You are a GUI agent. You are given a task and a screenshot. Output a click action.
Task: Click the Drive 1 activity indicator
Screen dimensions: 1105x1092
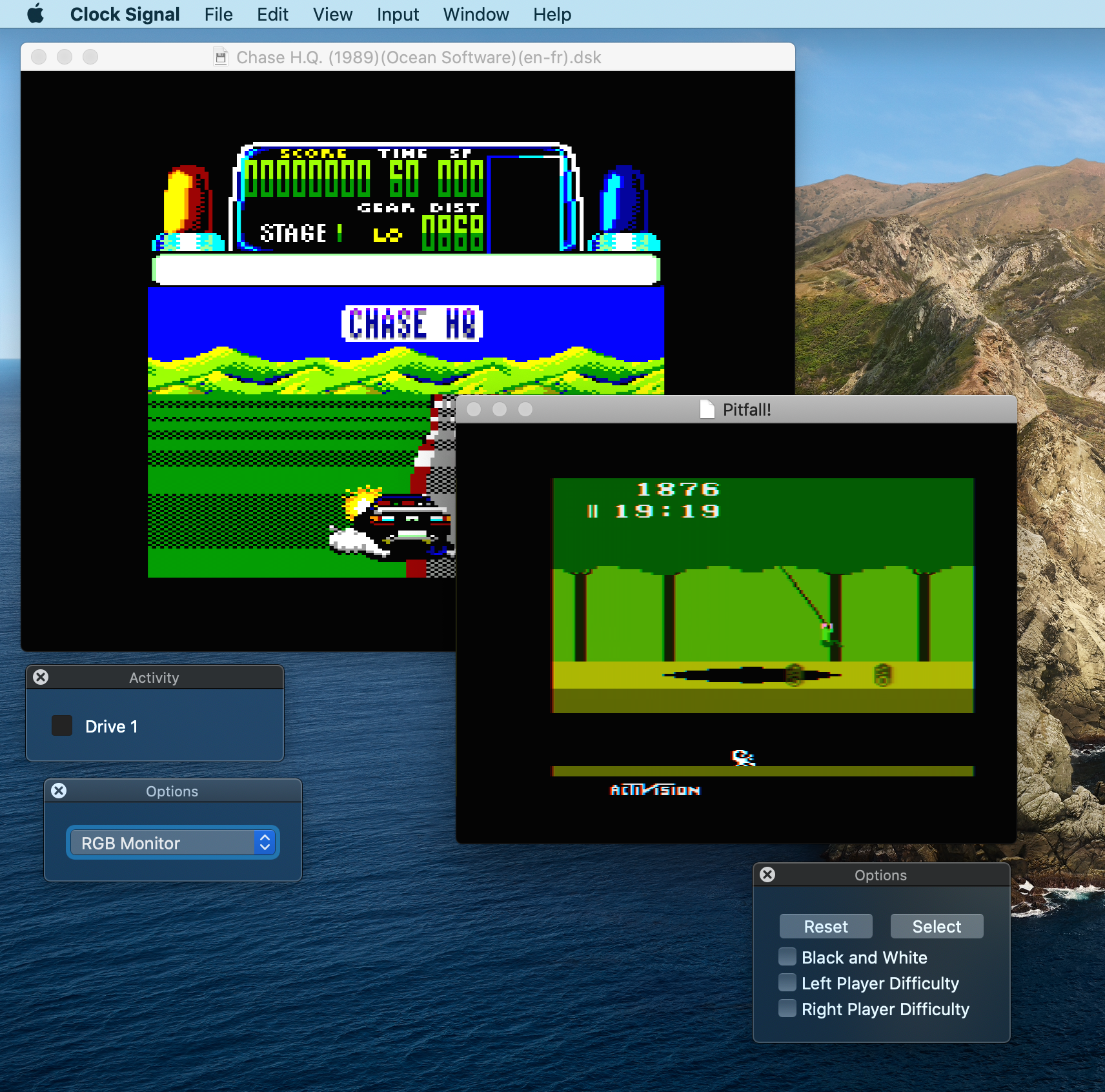62,725
